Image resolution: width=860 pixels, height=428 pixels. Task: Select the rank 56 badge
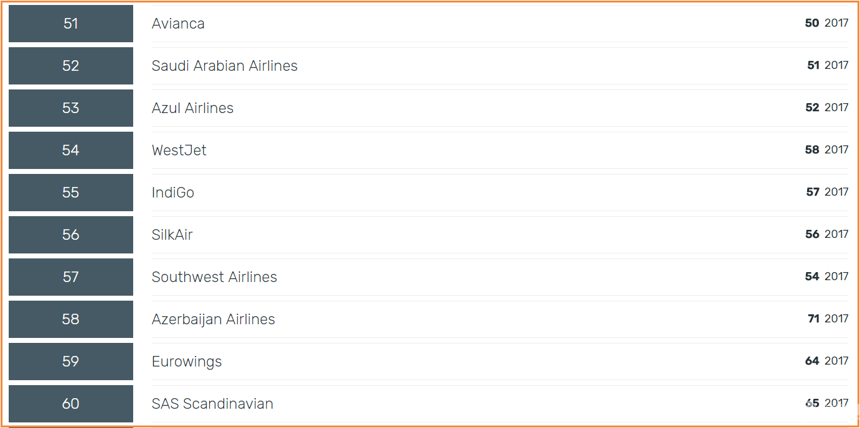(x=71, y=235)
